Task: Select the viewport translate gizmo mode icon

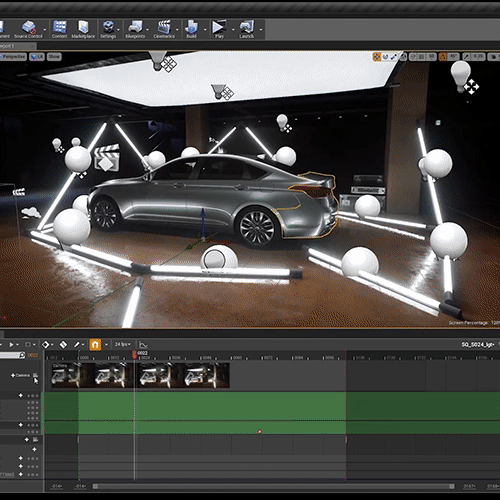Action: pos(377,57)
